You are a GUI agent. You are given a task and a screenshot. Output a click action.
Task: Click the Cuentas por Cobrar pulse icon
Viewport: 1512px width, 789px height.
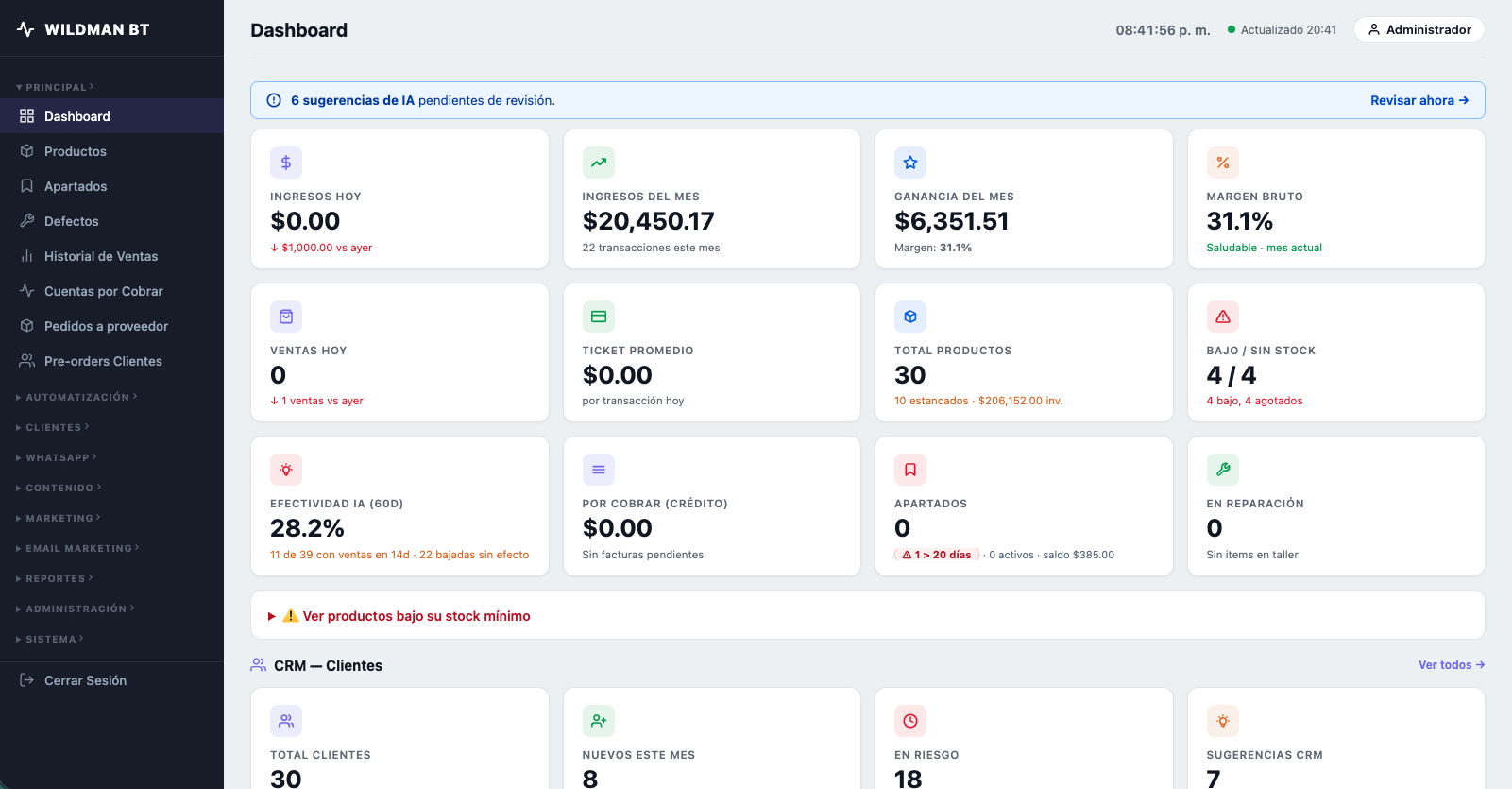pyautogui.click(x=26, y=291)
